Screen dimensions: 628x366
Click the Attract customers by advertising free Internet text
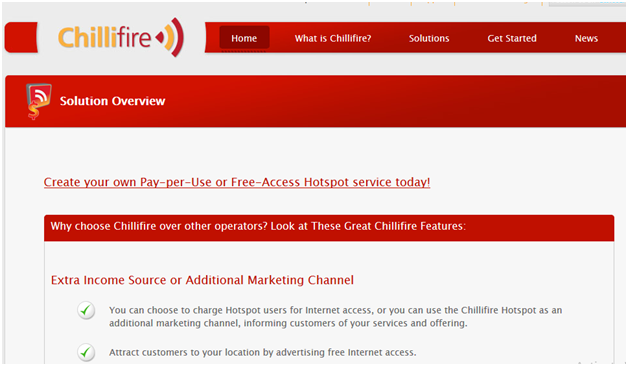coord(263,352)
